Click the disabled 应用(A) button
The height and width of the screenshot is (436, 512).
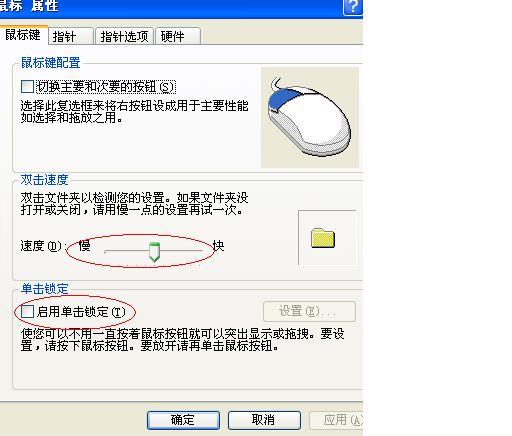coord(336,420)
